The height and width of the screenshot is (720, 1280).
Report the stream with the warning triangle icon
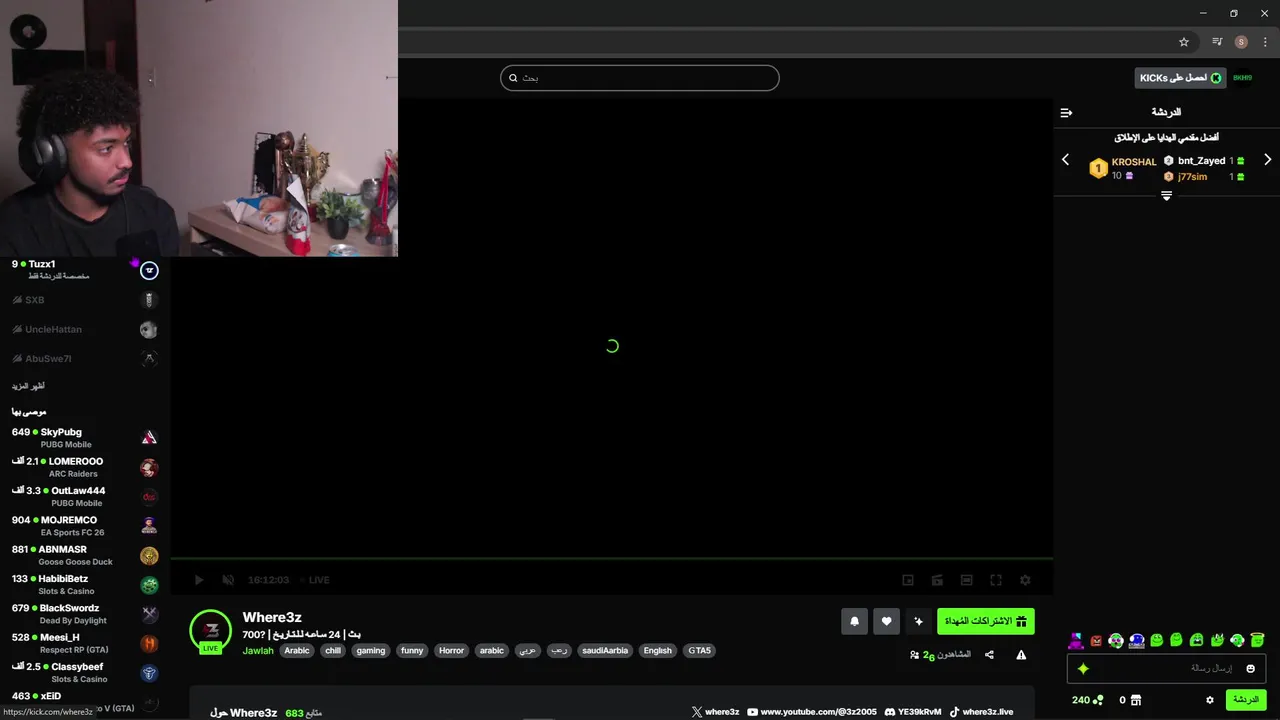click(x=1021, y=655)
